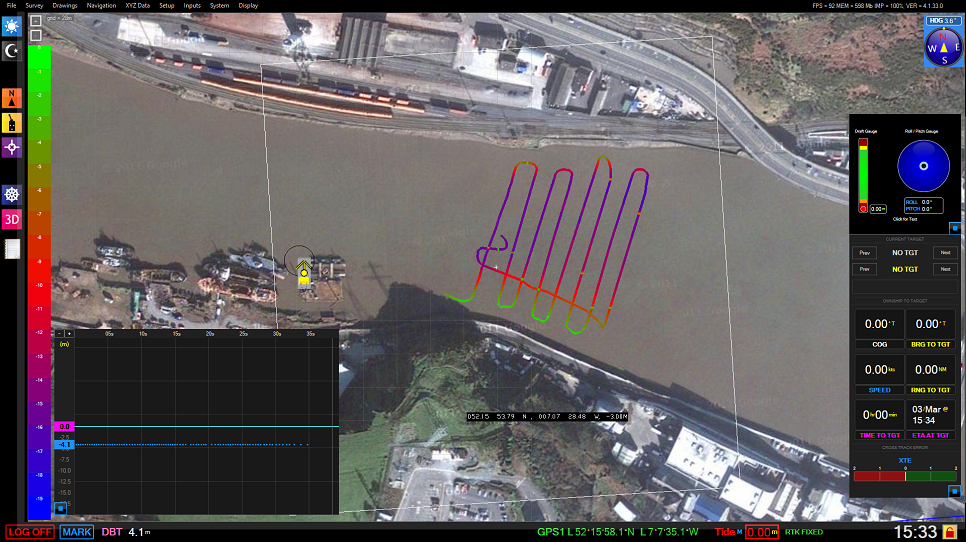
Task: Toggle LOG OFF logging button
Action: 29,532
